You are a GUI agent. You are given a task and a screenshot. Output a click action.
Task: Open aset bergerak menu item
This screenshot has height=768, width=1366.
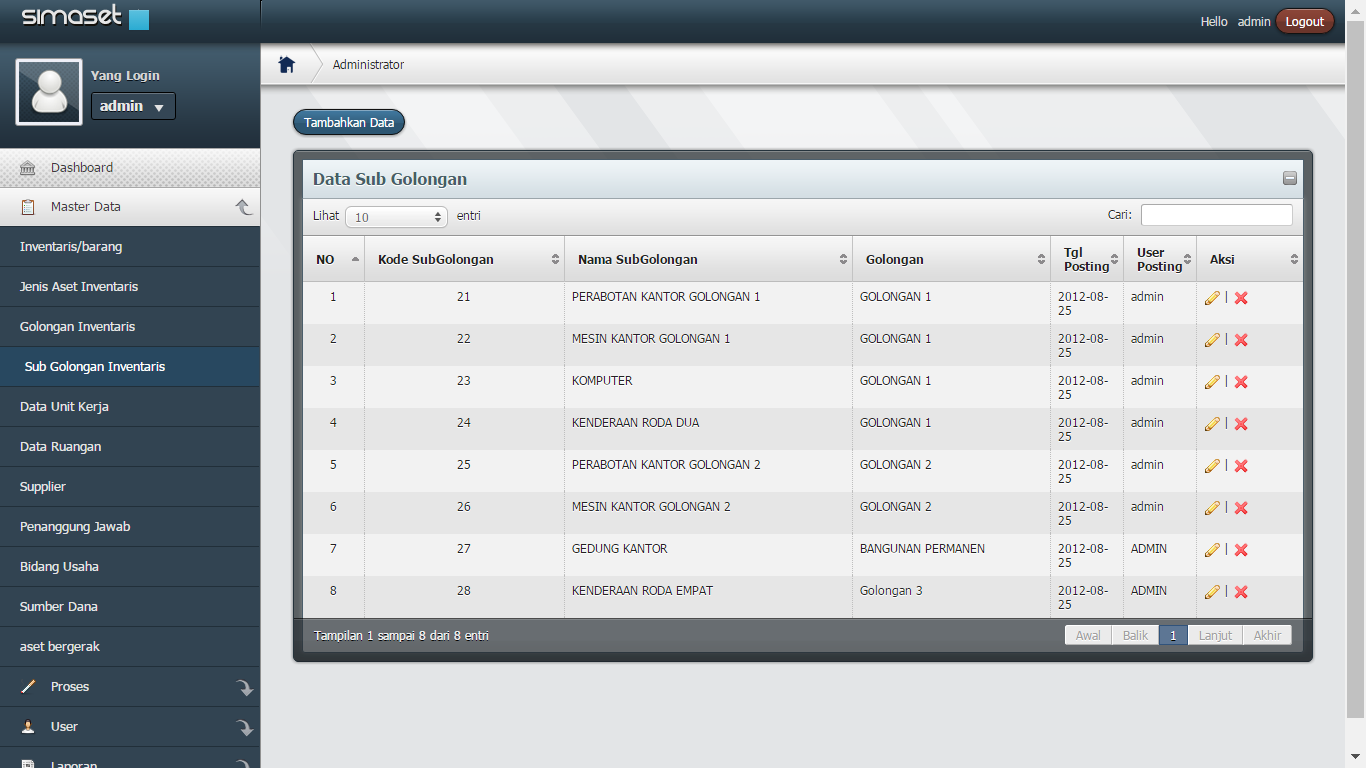pos(130,647)
